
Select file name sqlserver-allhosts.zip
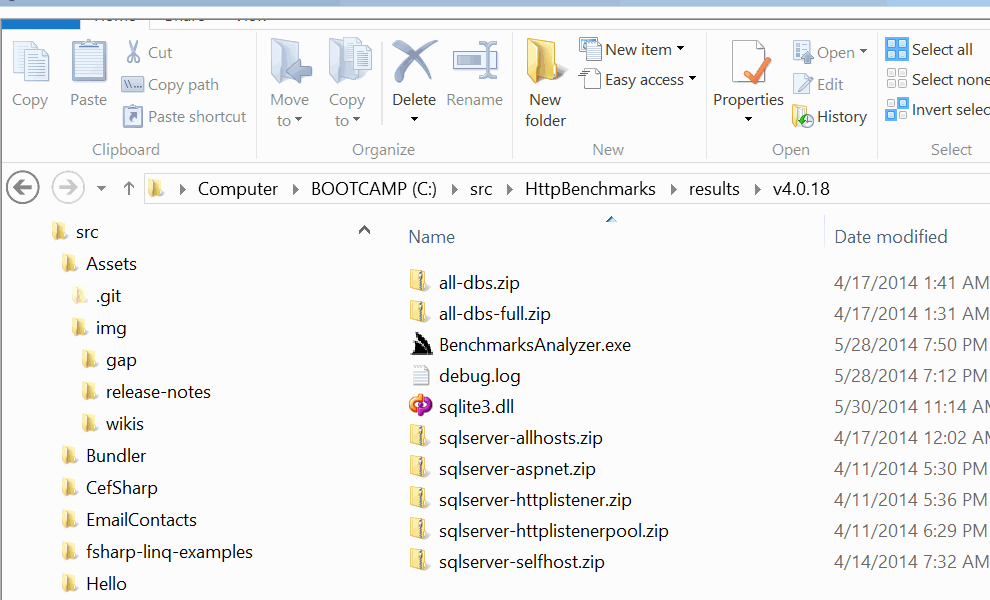(520, 437)
